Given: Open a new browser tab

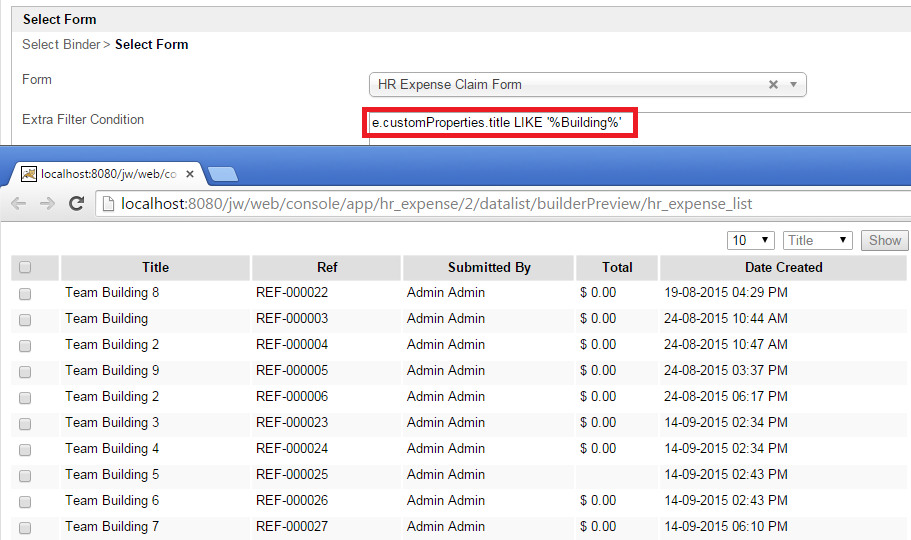Looking at the screenshot, I should pos(223,175).
